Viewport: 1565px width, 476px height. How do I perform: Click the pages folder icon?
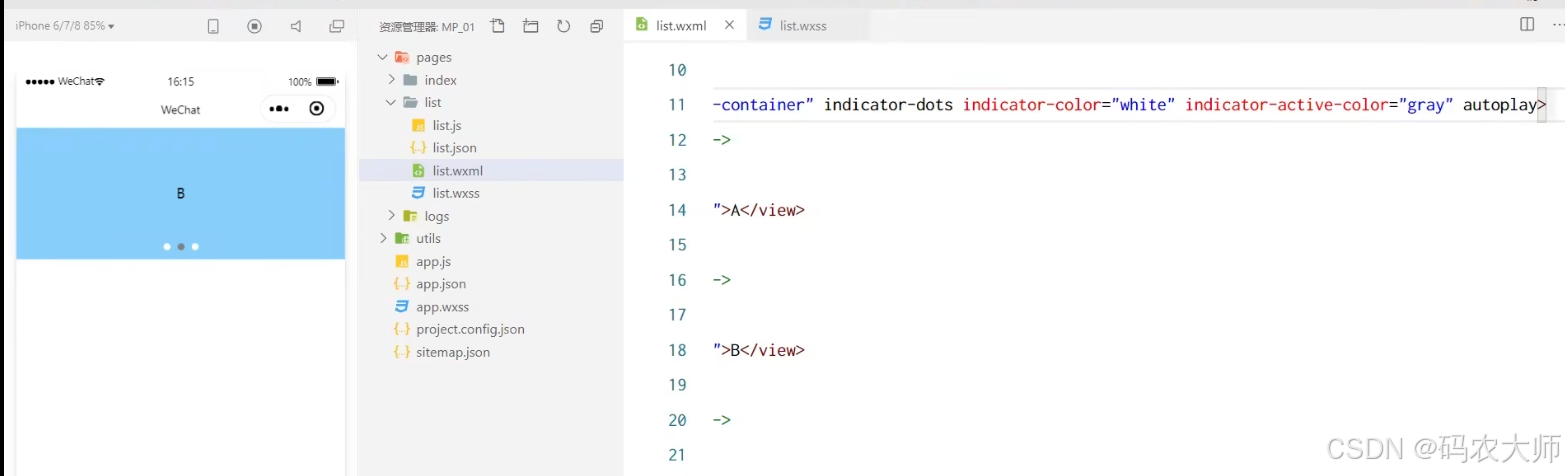[402, 57]
